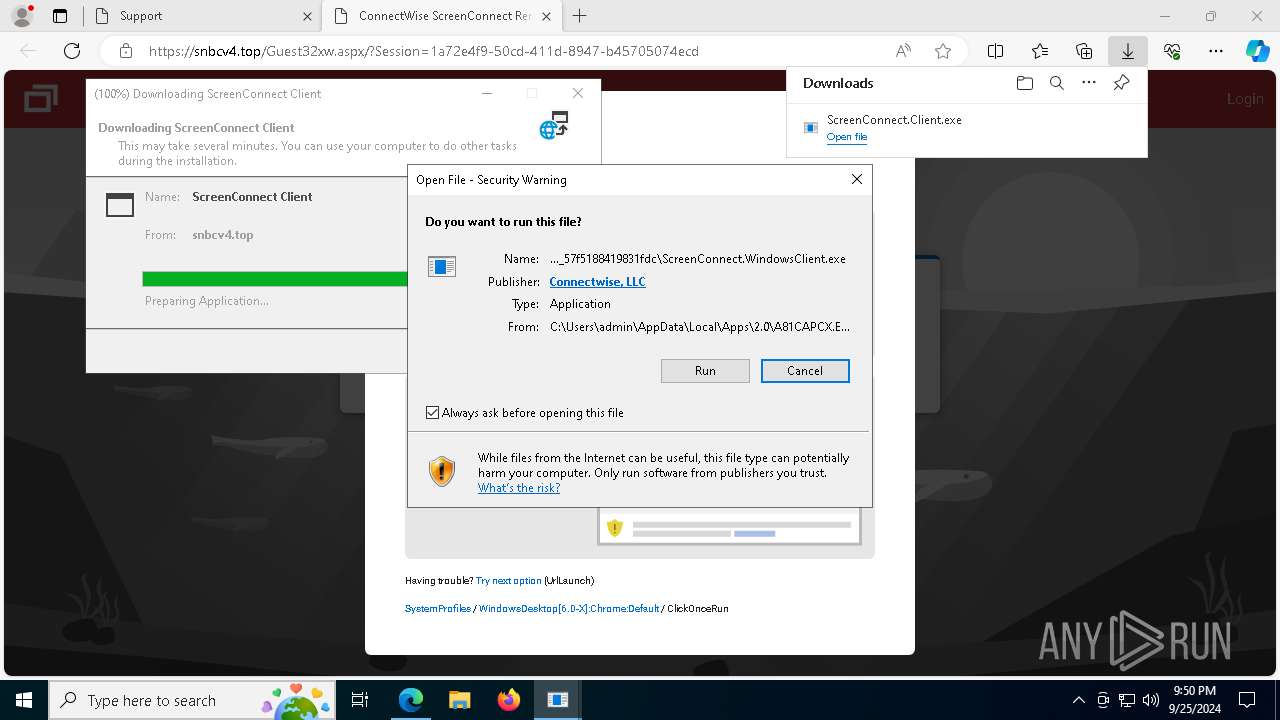Click the ScreenConnect site logo icon
The width and height of the screenshot is (1280, 720).
[40, 98]
